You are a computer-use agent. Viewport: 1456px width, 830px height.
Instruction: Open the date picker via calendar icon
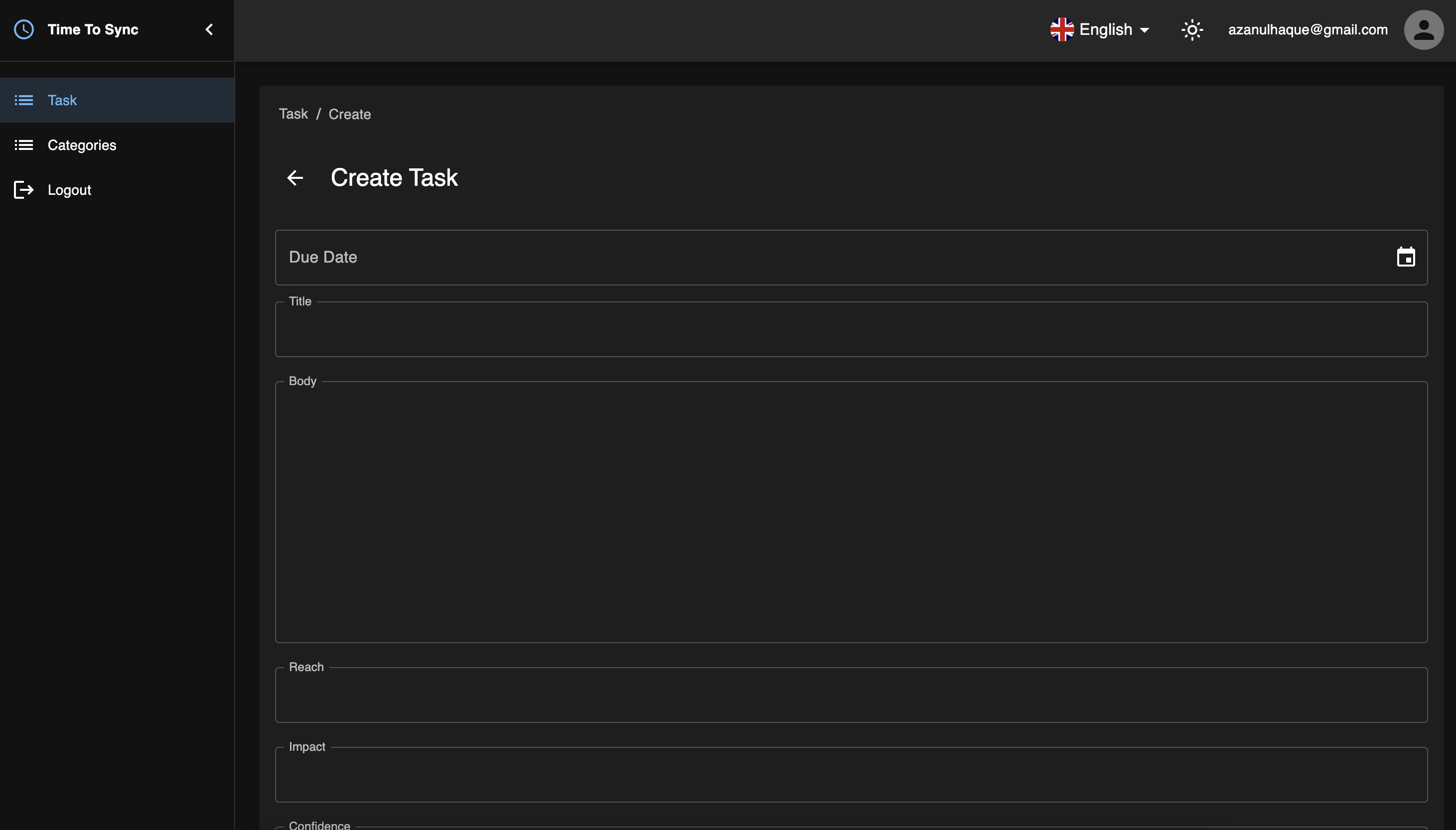(1406, 257)
